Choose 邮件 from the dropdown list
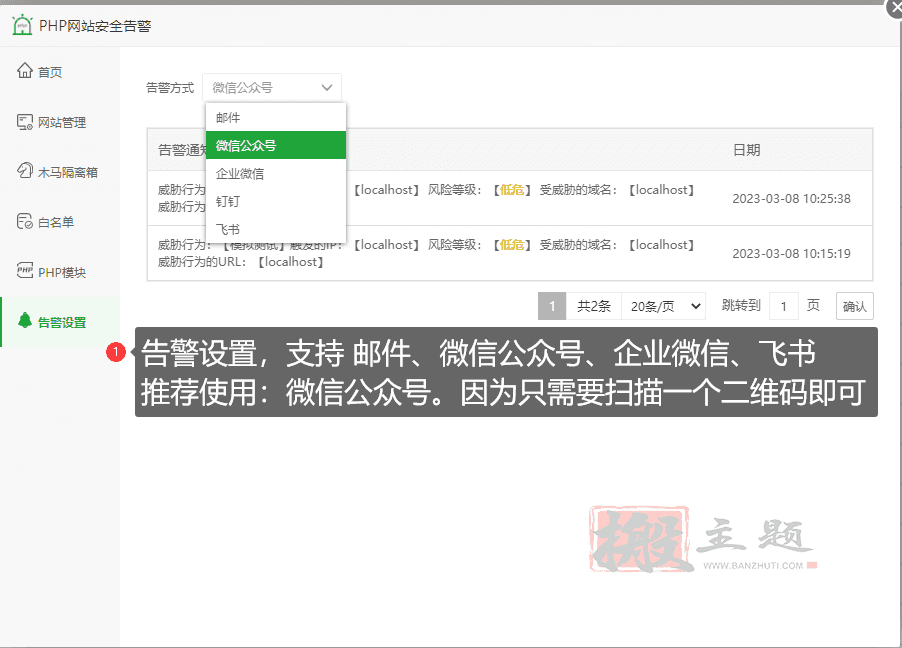The image size is (902, 648). [276, 117]
